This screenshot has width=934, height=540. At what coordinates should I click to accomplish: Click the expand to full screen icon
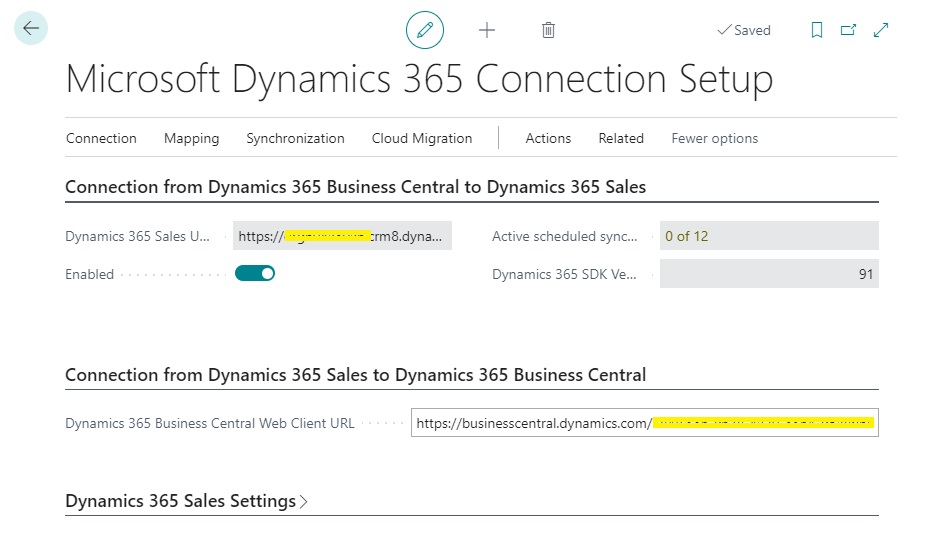(881, 30)
